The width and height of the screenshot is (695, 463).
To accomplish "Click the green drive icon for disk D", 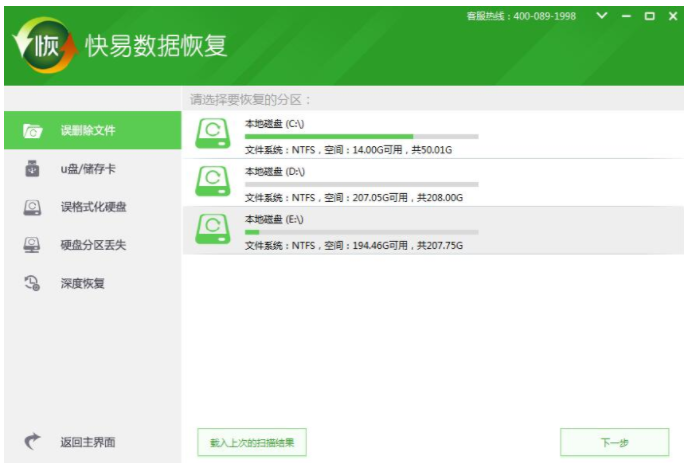I will (212, 183).
